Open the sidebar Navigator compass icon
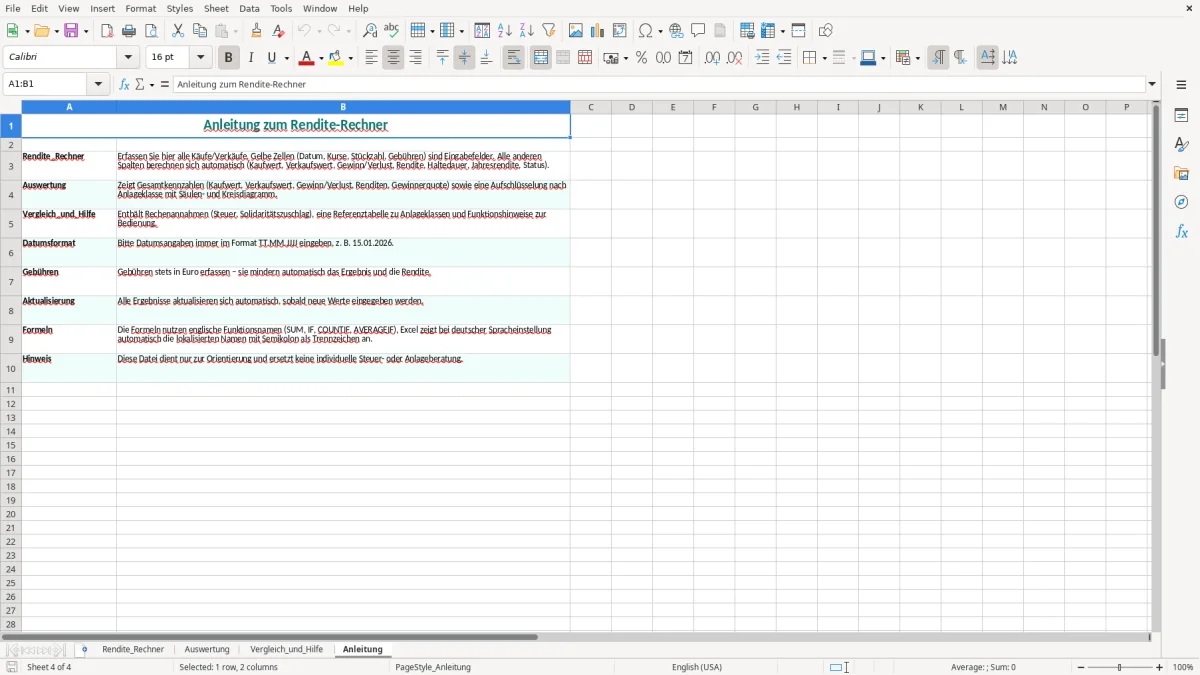This screenshot has height=675, width=1200. [x=1181, y=202]
